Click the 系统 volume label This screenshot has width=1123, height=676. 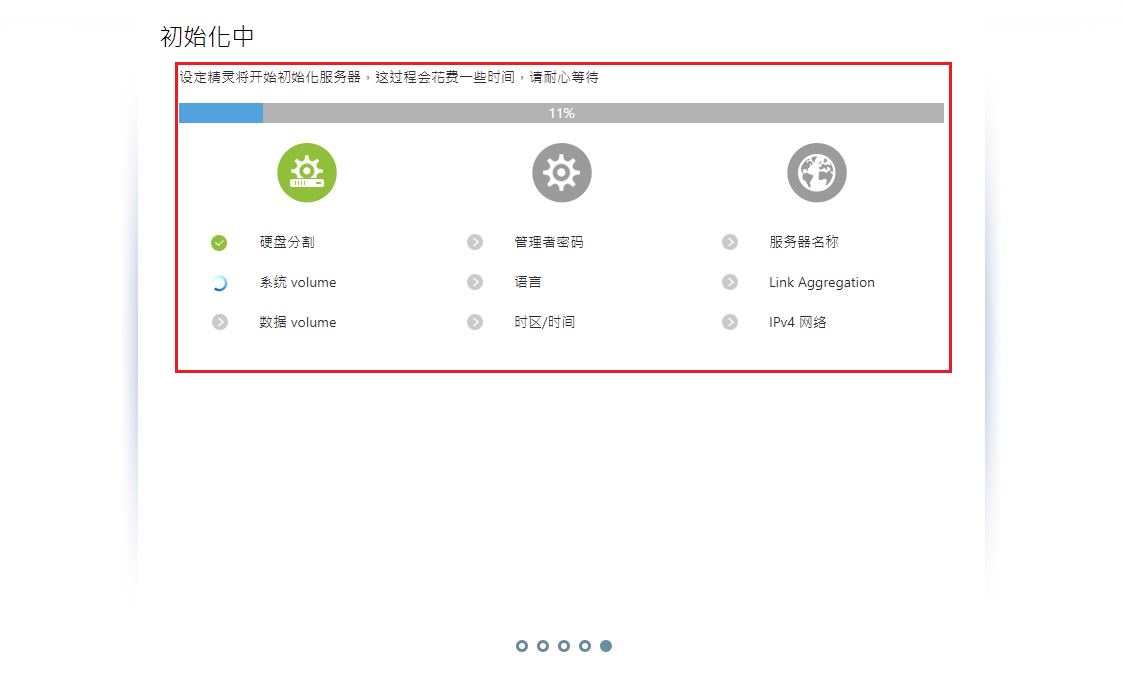[297, 282]
